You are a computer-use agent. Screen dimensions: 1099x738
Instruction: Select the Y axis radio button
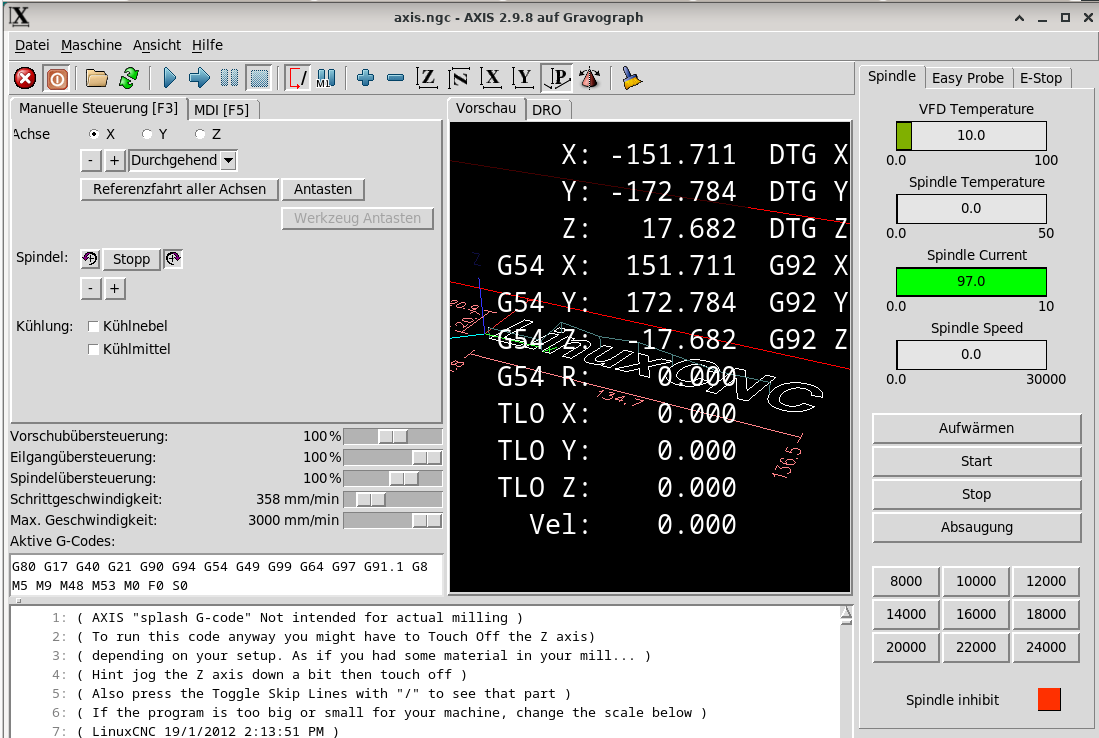point(148,134)
